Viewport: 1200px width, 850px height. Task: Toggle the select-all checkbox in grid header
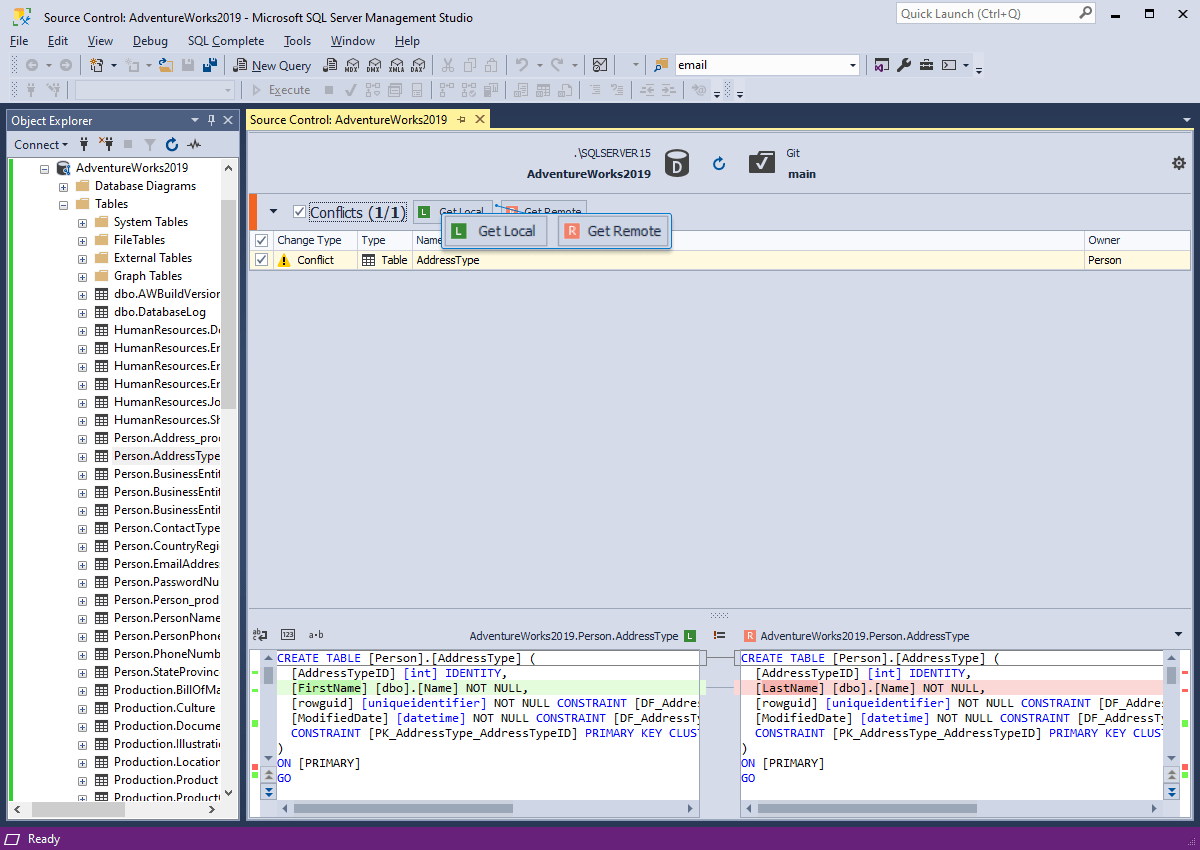pos(261,240)
